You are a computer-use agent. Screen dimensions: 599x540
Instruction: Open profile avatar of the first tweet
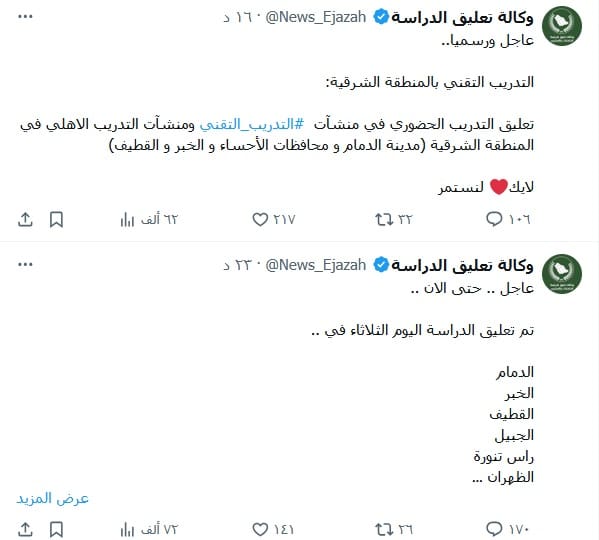pos(562,26)
